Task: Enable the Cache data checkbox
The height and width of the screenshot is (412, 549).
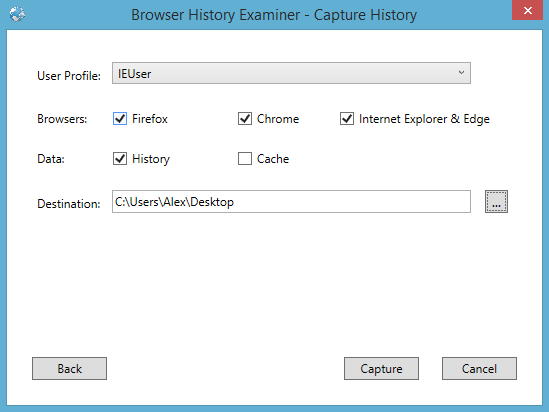Action: pyautogui.click(x=245, y=159)
